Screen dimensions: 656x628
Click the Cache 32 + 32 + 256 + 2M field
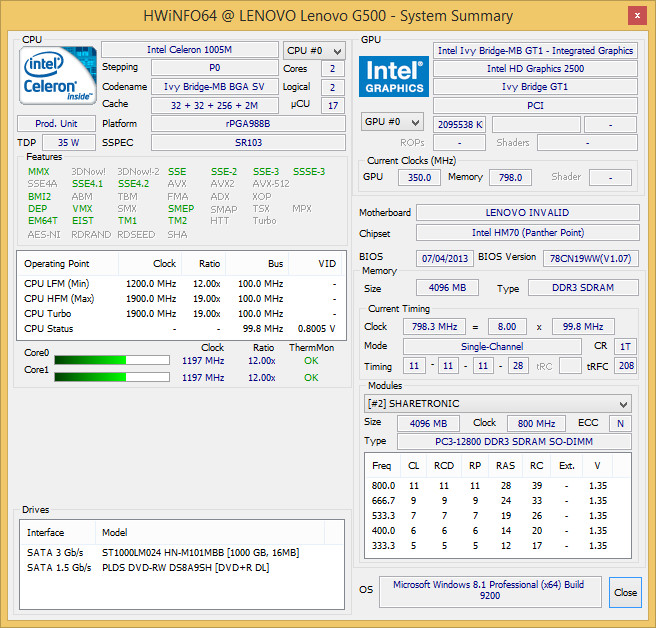click(215, 105)
